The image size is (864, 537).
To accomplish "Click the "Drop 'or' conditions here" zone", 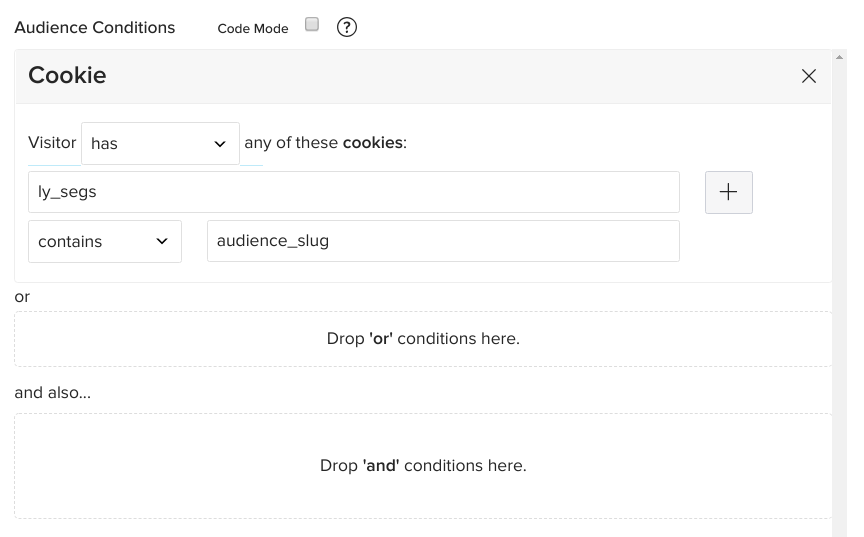I will (423, 339).
